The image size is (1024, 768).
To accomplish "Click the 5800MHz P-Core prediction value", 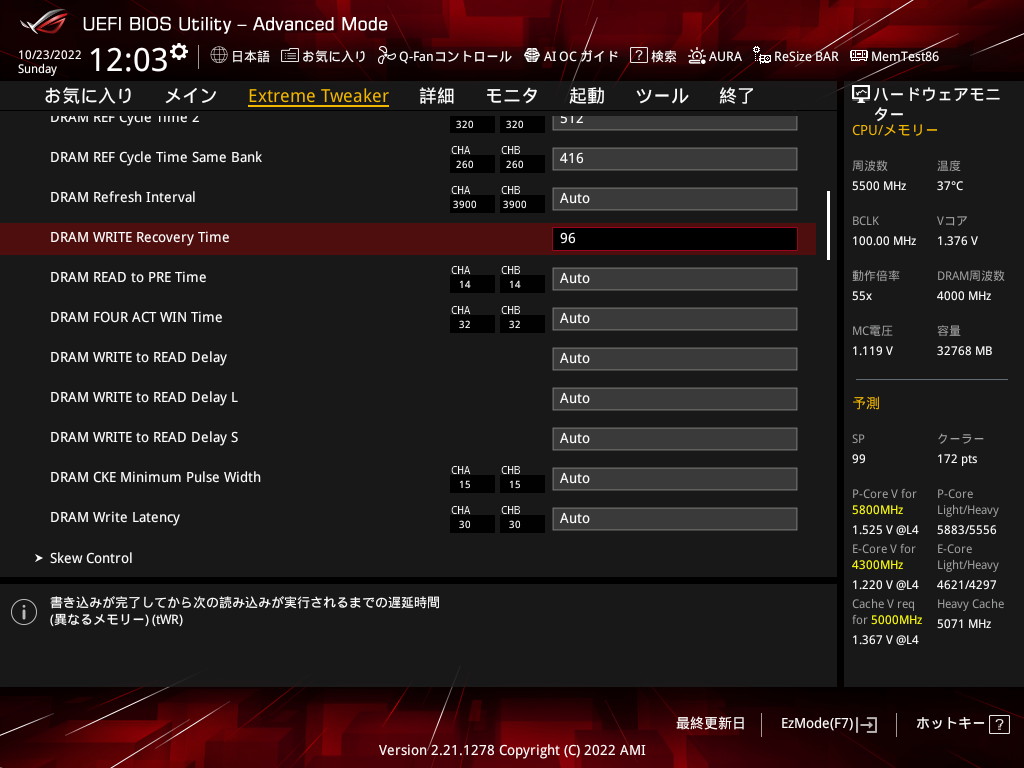I will click(x=878, y=510).
